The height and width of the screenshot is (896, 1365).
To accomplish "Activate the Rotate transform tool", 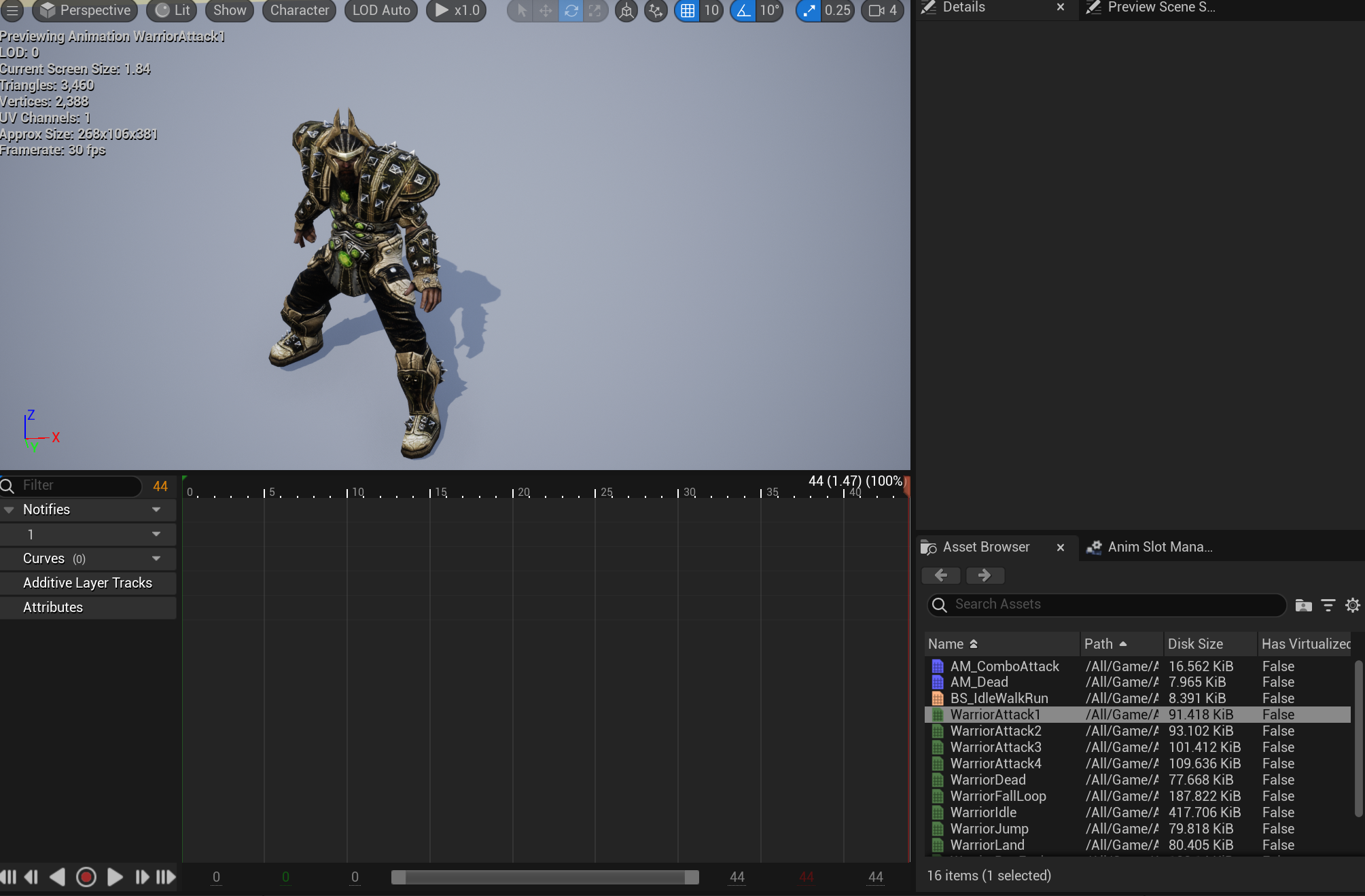I will pos(571,11).
